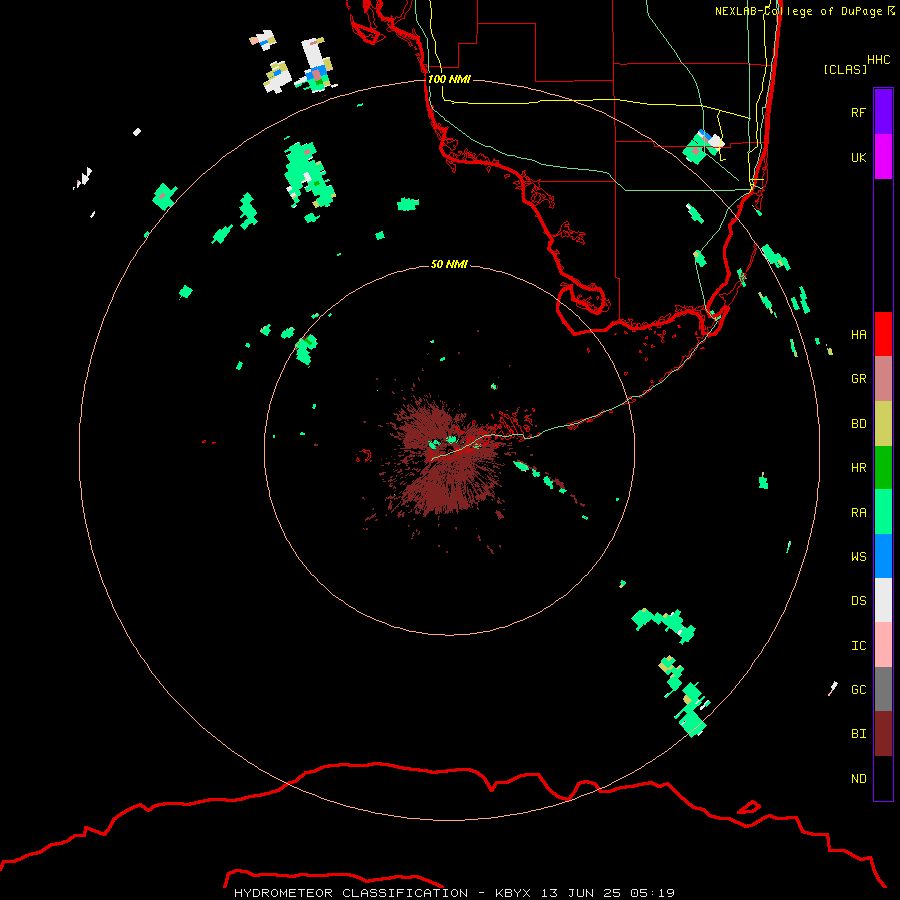Click the BI dark red legend swatch
This screenshot has height=900, width=900.
tap(883, 734)
